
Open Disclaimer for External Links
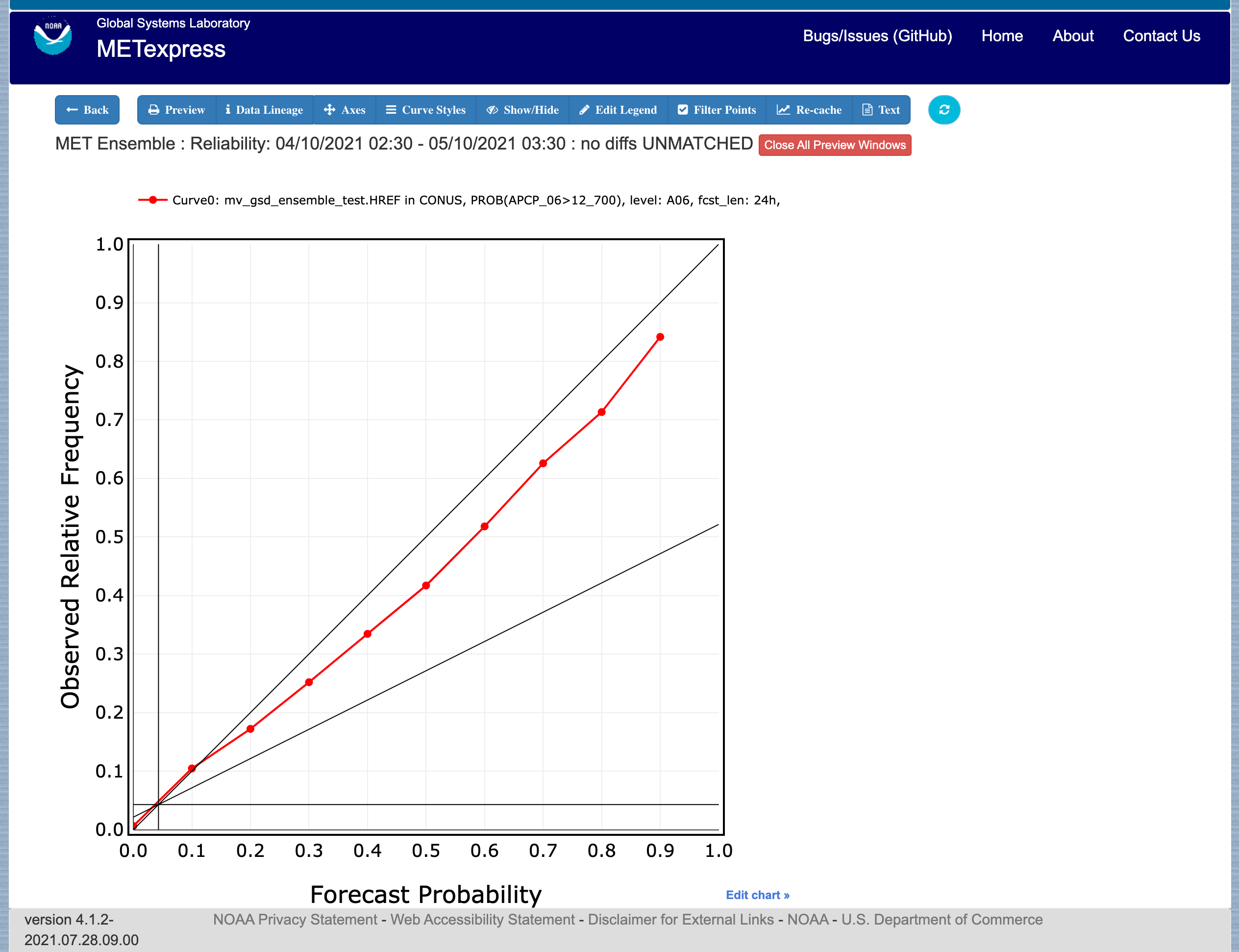[680, 919]
